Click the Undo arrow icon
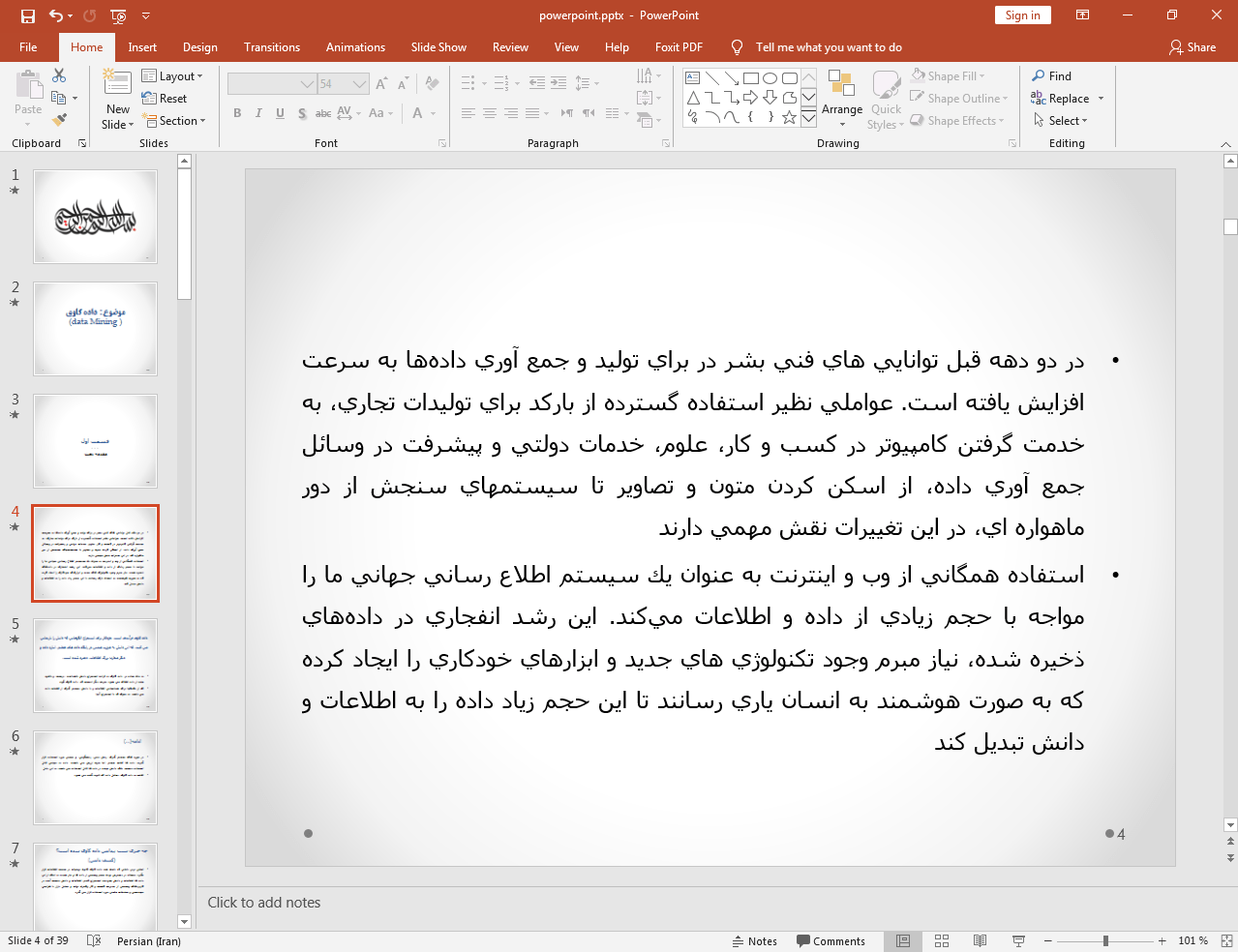The image size is (1238, 952). 56,15
